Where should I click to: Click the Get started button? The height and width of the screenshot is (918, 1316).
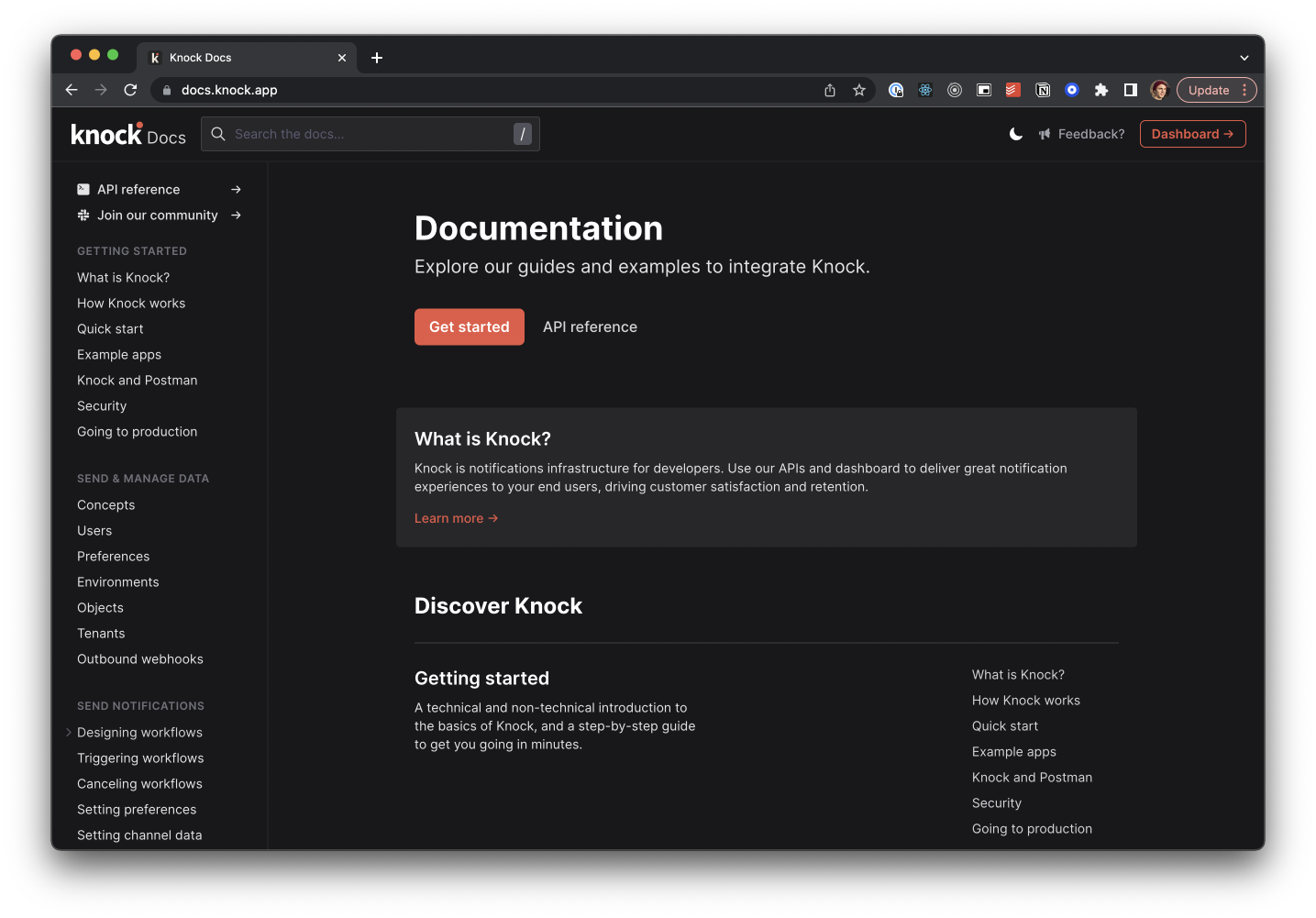pyautogui.click(x=469, y=326)
